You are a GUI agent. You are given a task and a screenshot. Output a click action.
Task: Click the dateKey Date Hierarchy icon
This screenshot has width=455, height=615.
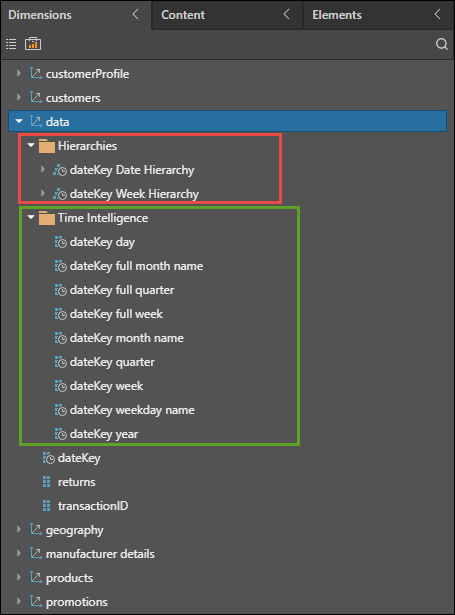pos(60,170)
